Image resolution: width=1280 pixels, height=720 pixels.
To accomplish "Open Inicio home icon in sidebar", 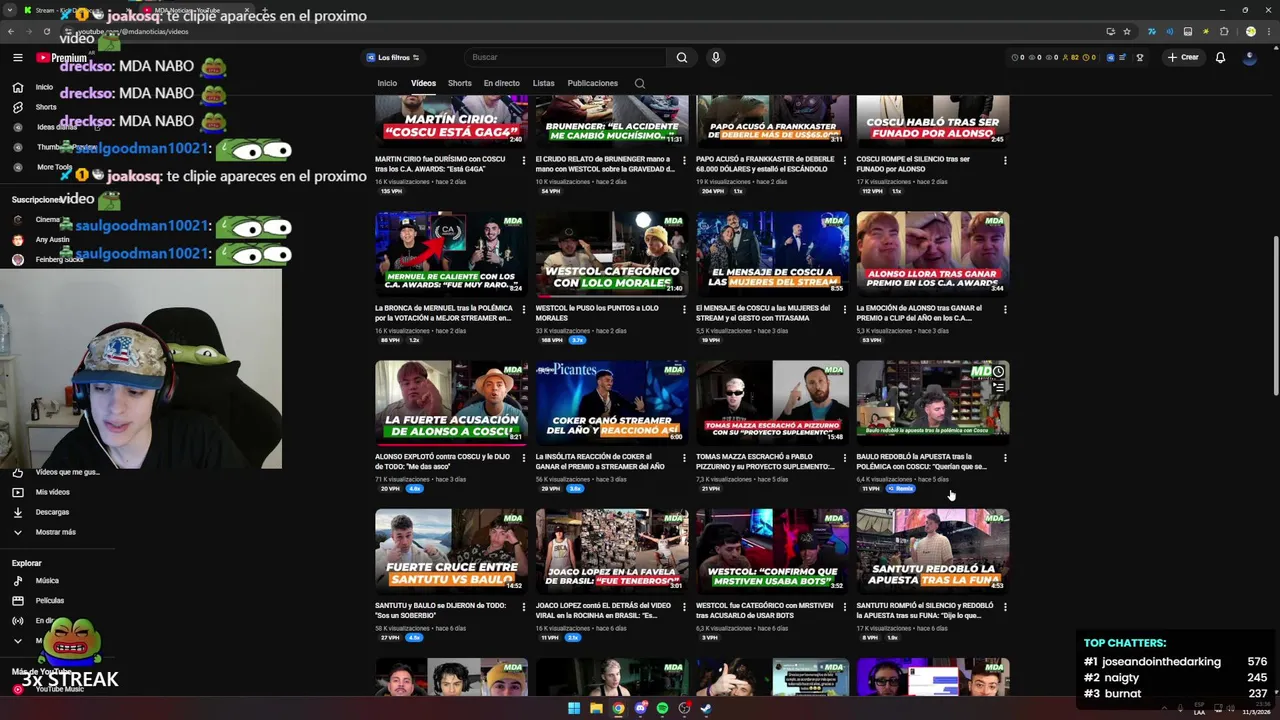I will pos(17,87).
